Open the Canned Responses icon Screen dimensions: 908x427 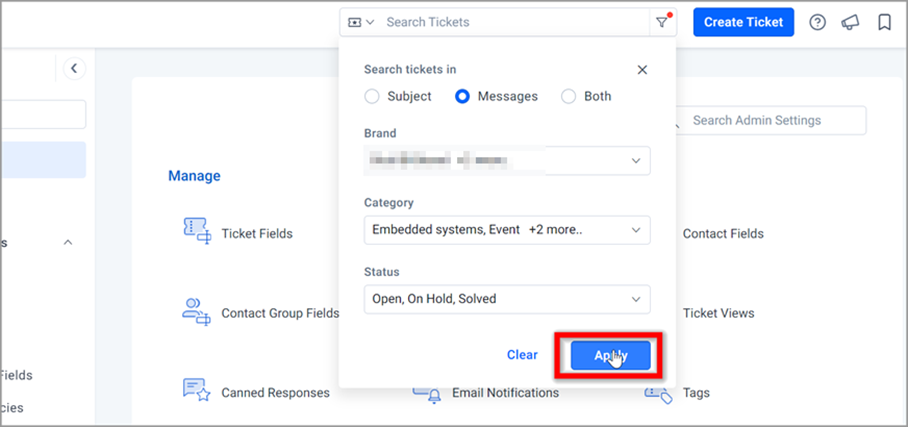coord(196,390)
